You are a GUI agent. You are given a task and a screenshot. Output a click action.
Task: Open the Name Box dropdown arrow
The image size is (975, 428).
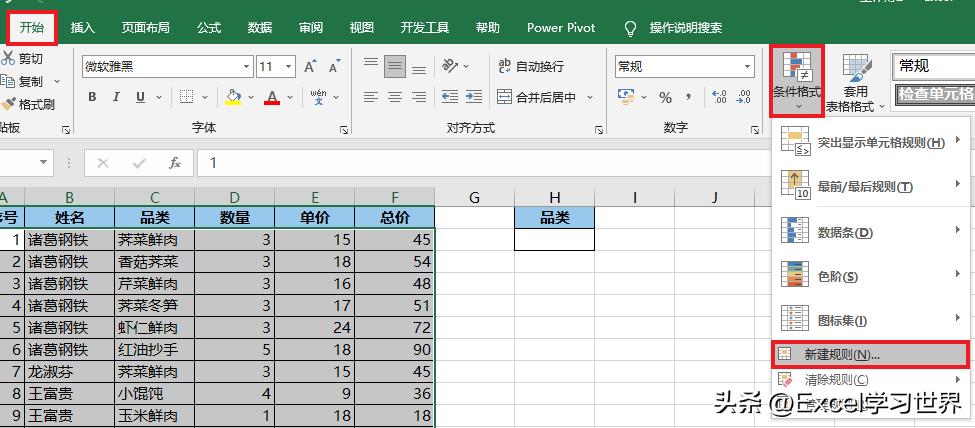(x=43, y=163)
